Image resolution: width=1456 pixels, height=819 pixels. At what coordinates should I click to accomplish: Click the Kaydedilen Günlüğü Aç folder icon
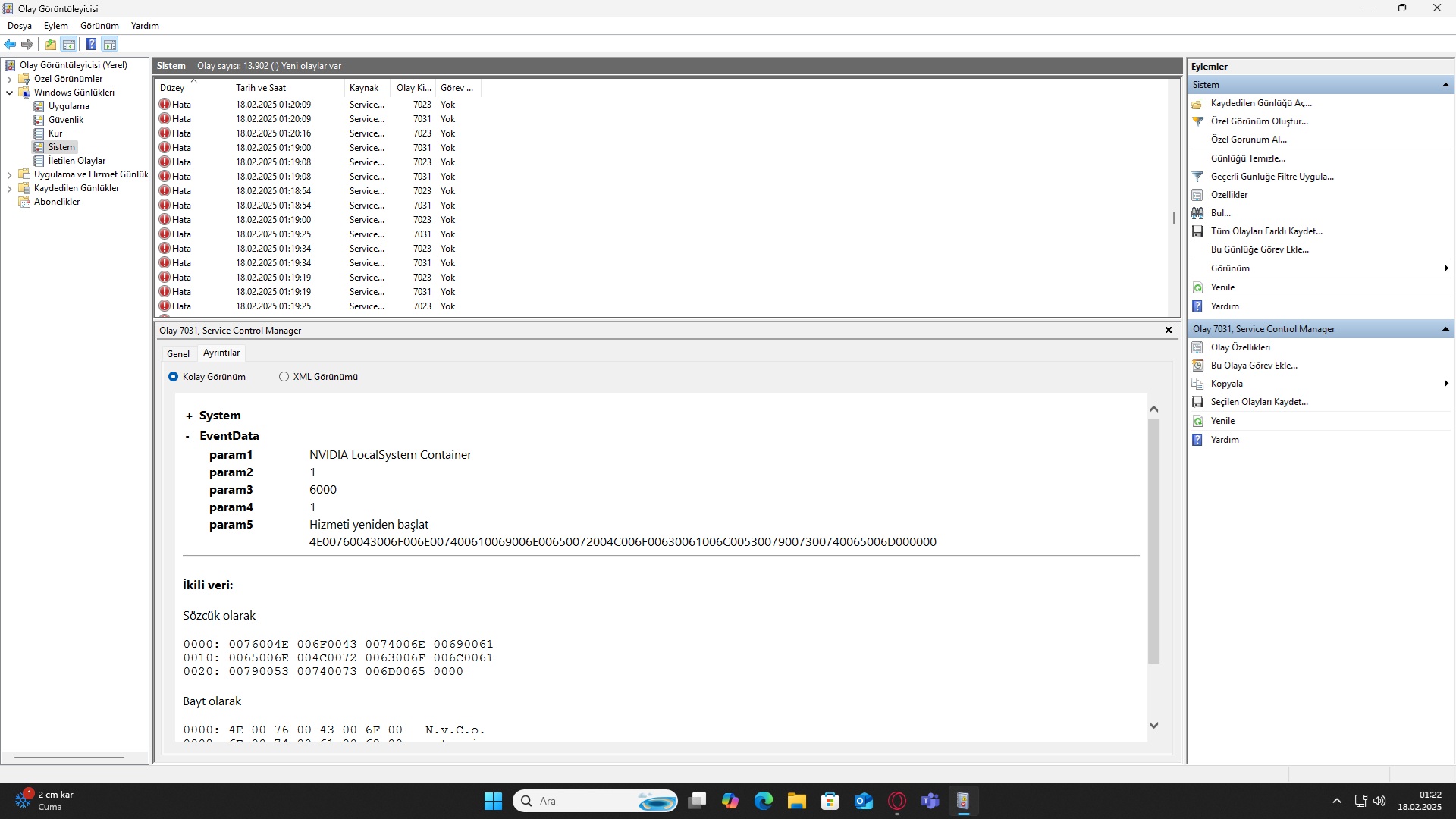(1197, 103)
